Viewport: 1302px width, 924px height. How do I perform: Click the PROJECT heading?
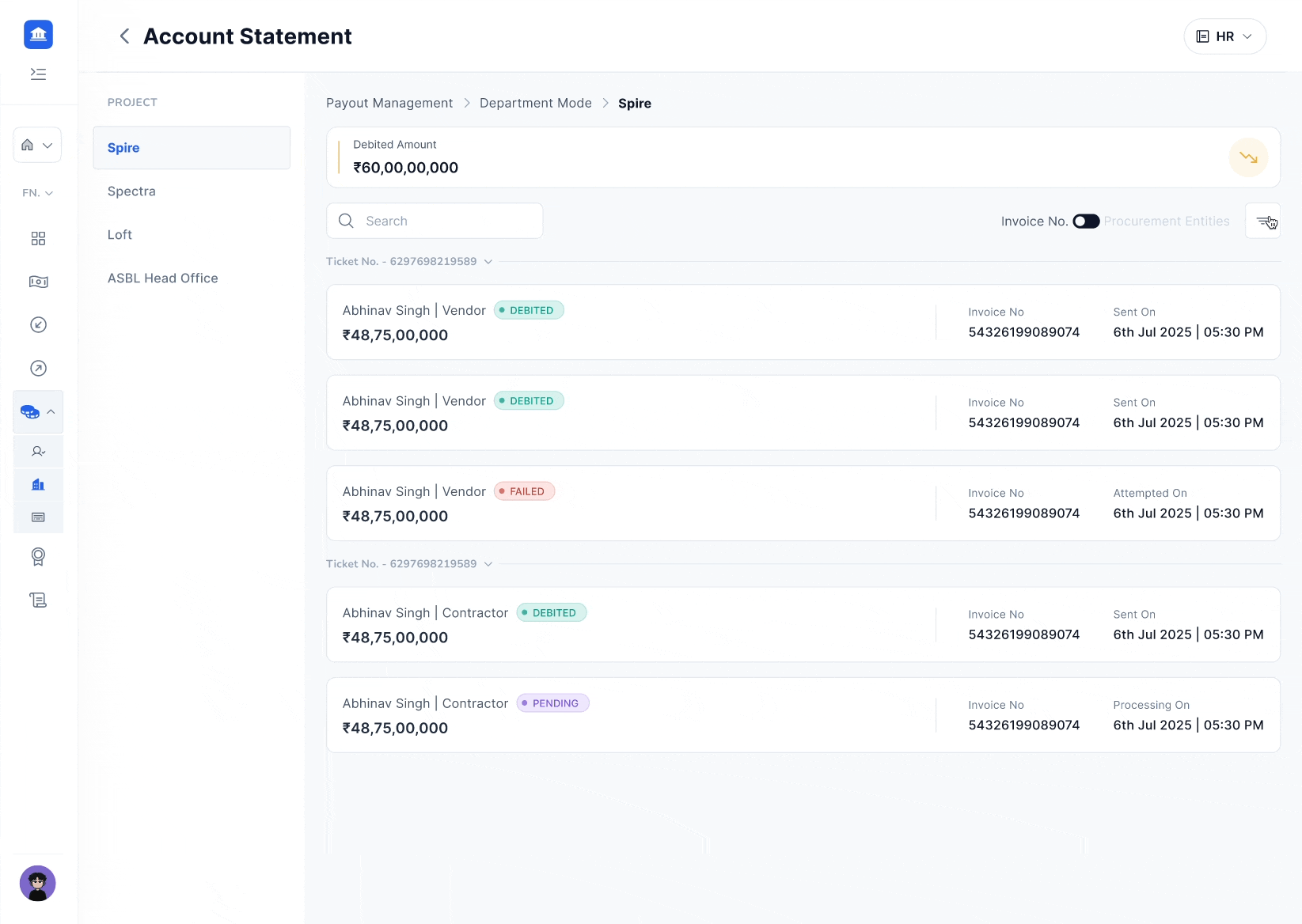coord(132,102)
